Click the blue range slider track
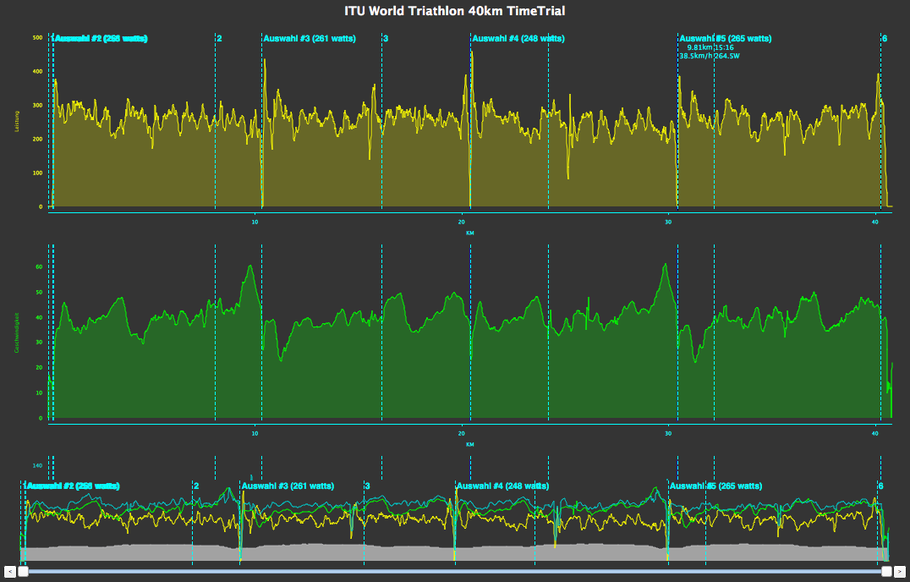 tap(455, 572)
